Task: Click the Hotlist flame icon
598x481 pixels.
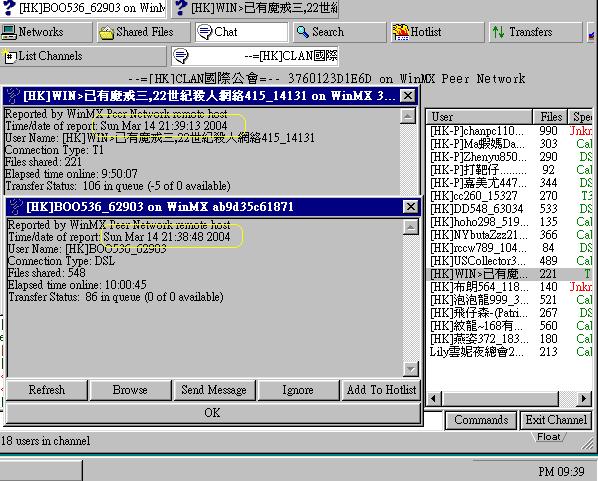Action: pyautogui.click(x=401, y=32)
